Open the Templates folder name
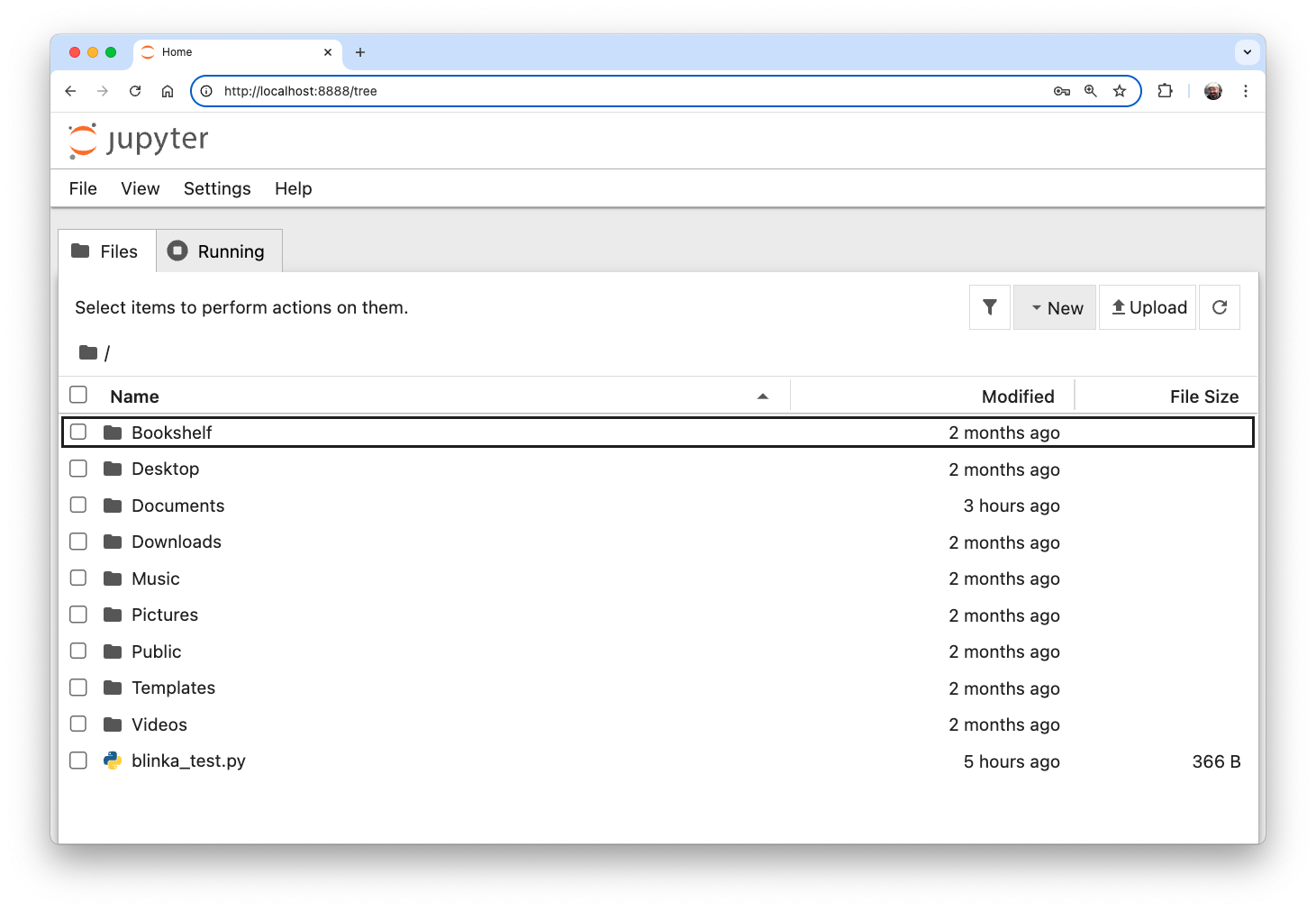 [174, 688]
